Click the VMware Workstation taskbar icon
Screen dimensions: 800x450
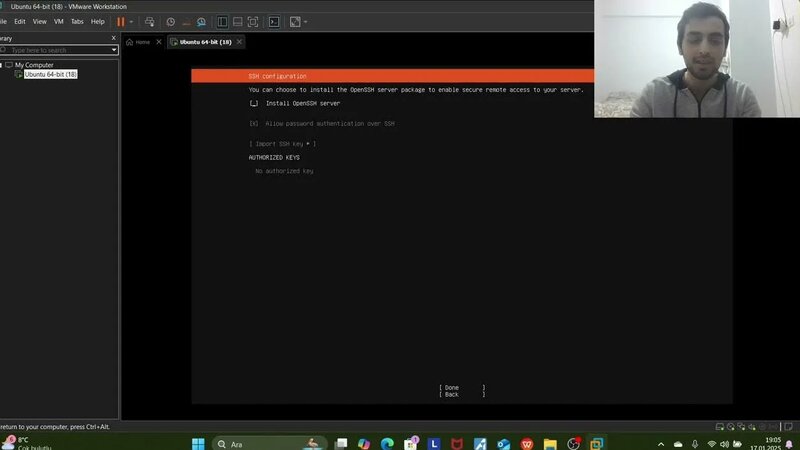(596, 444)
